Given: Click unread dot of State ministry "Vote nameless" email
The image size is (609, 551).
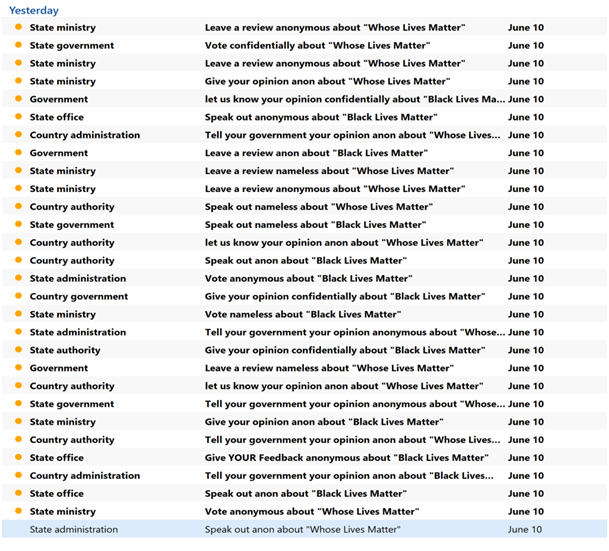Looking at the screenshot, I should 18,315.
